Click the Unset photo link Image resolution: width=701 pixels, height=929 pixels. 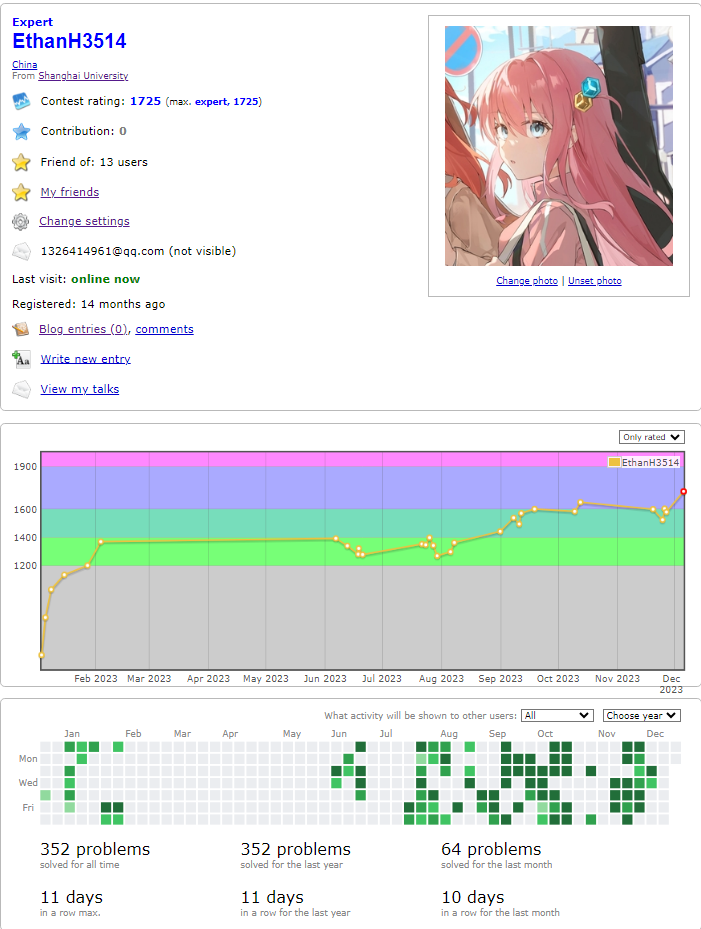point(595,281)
